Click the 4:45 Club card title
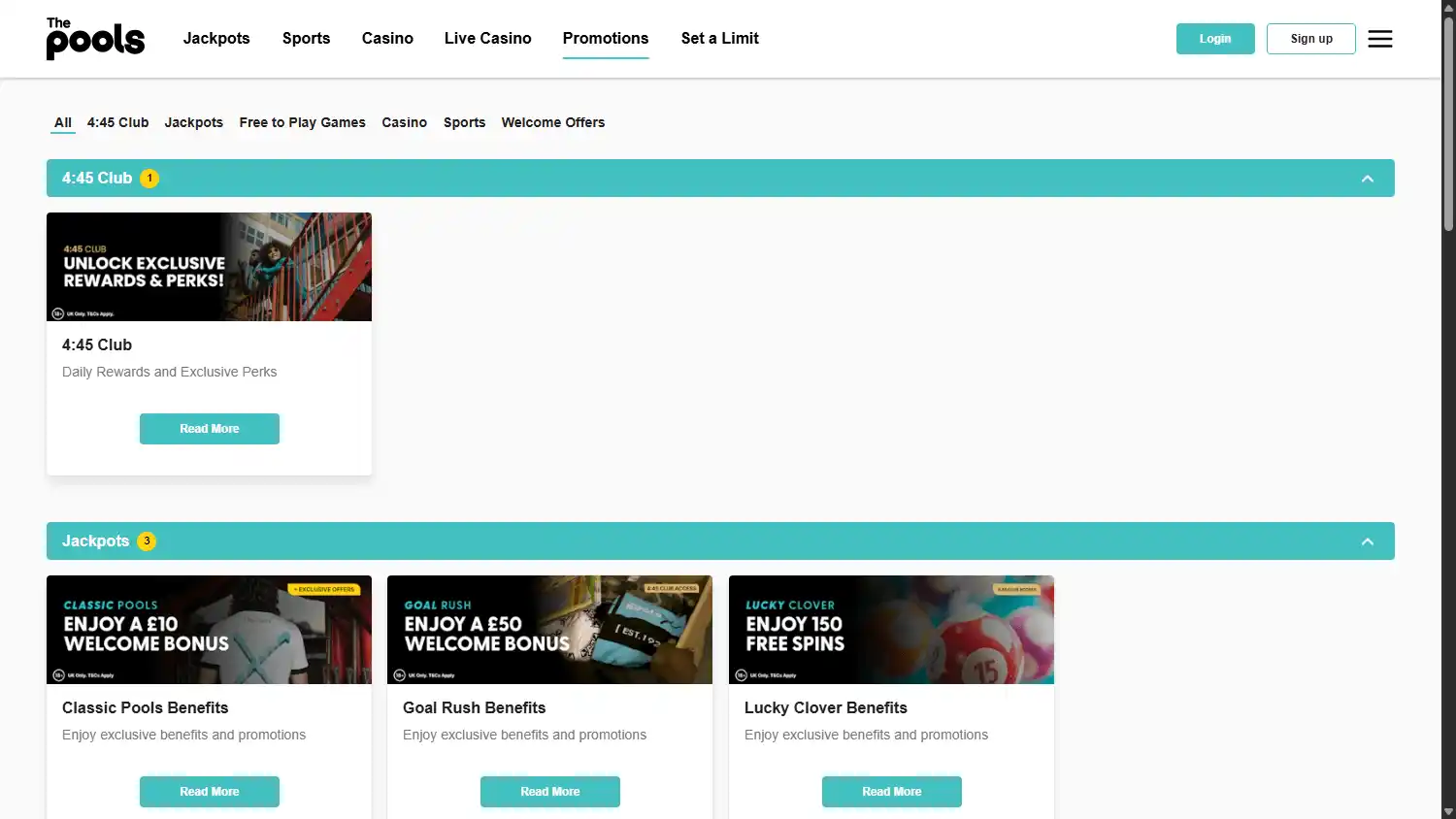 (x=97, y=345)
